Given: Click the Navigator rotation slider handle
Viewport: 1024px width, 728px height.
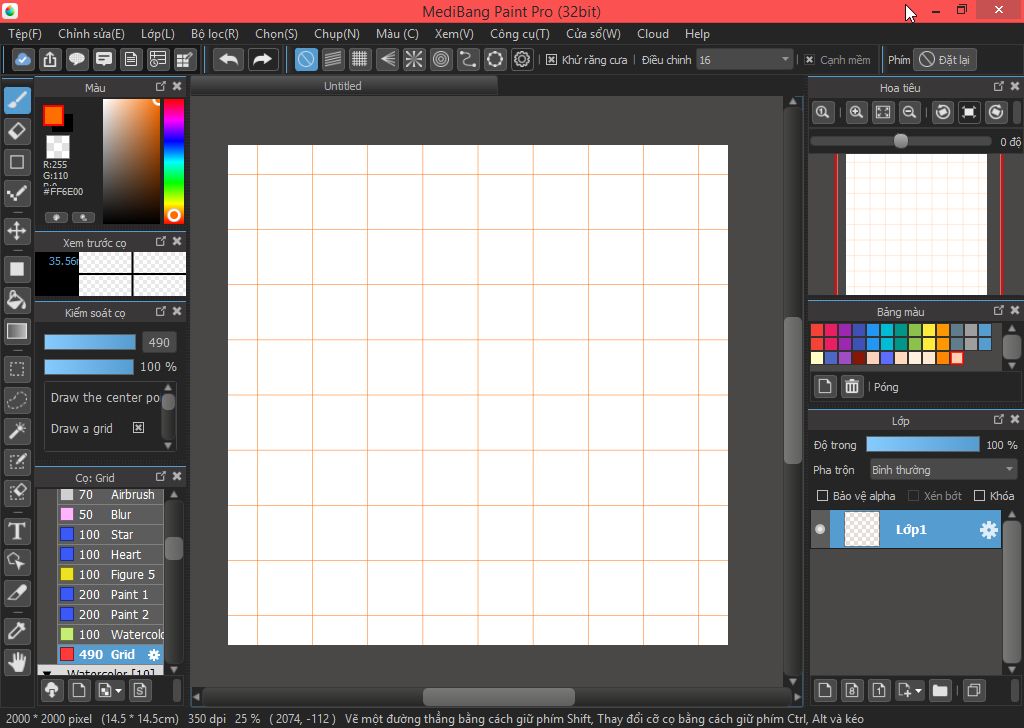Looking at the screenshot, I should [x=901, y=141].
